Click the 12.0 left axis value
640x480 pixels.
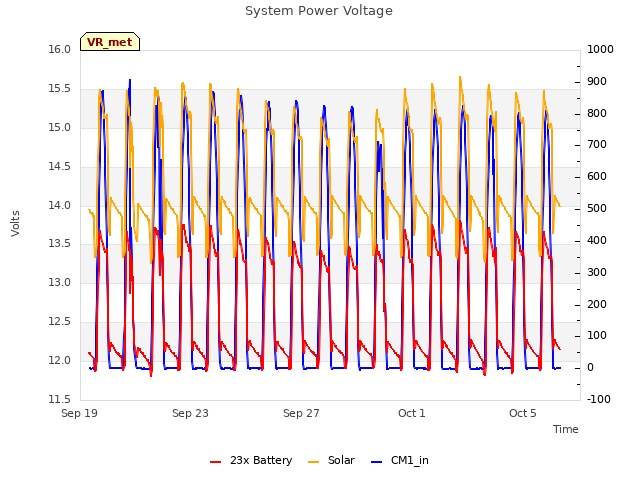(x=60, y=360)
